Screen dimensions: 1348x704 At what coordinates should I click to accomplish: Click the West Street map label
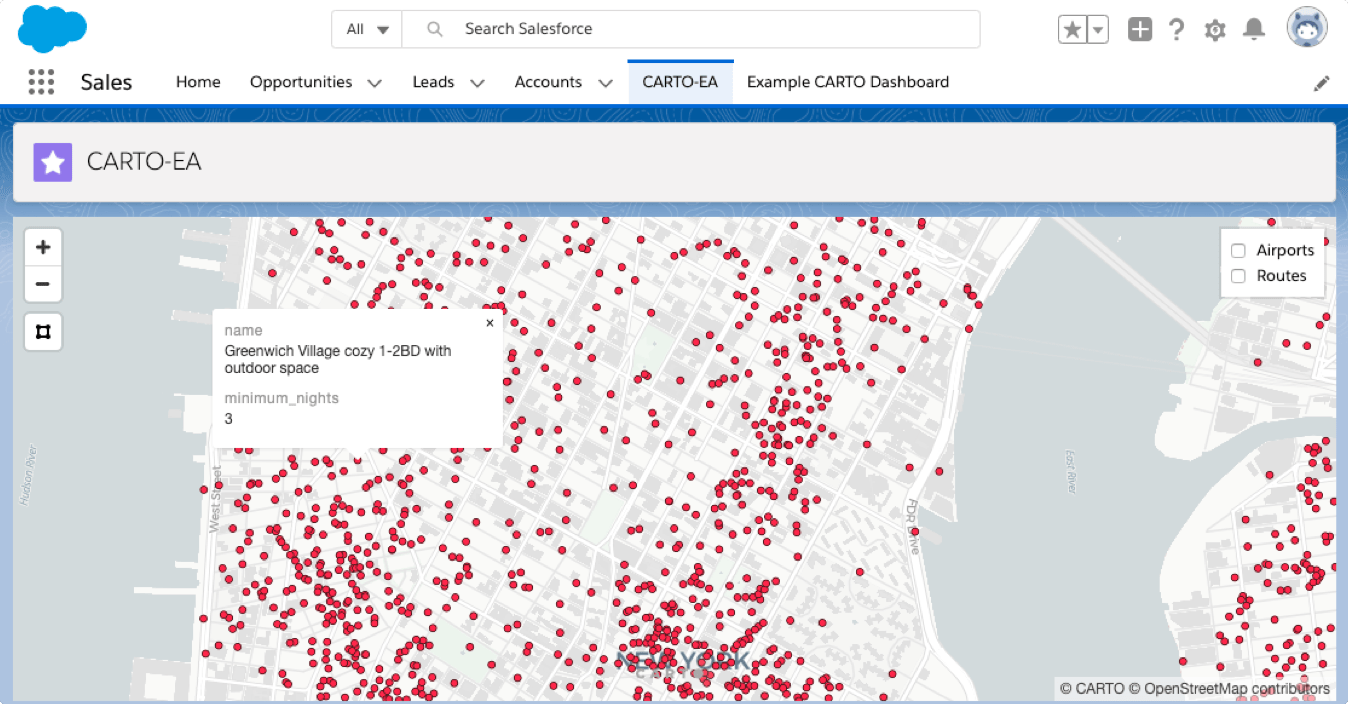[215, 498]
